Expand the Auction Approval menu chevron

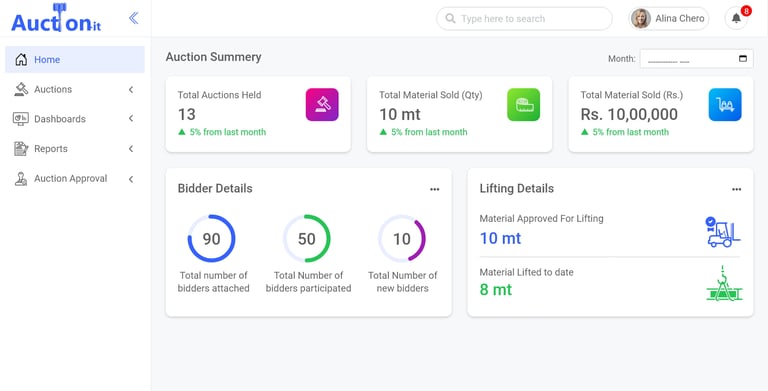pos(131,179)
